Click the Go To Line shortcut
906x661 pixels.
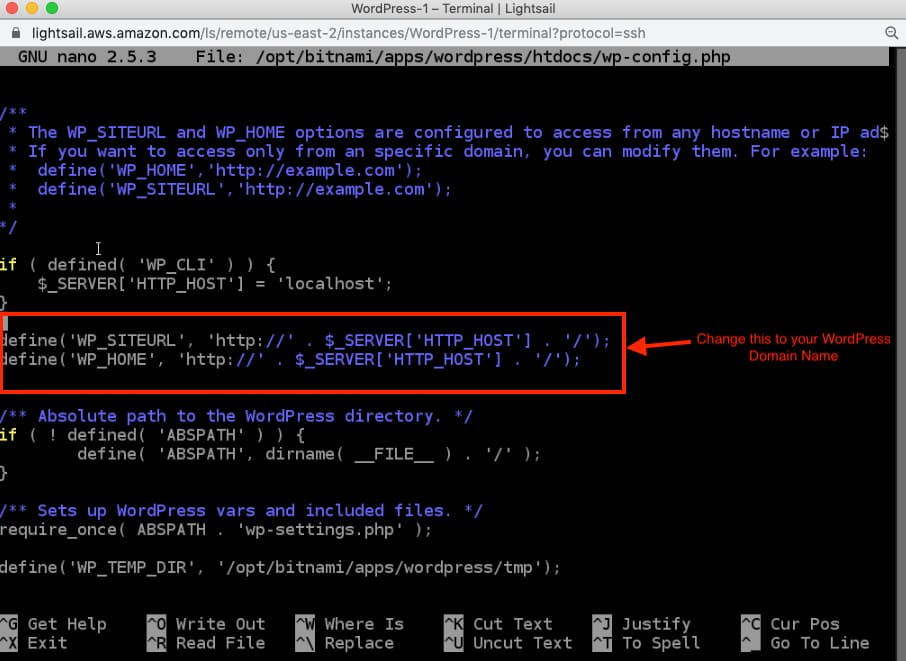point(805,643)
